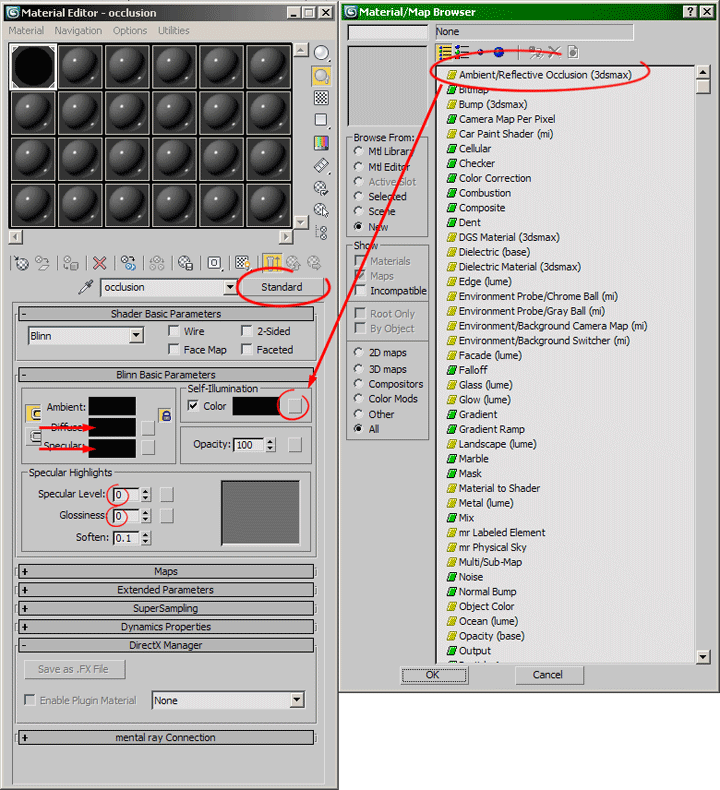Select Ambient/Reflective Occlusion (3dsmax) map

point(545,75)
